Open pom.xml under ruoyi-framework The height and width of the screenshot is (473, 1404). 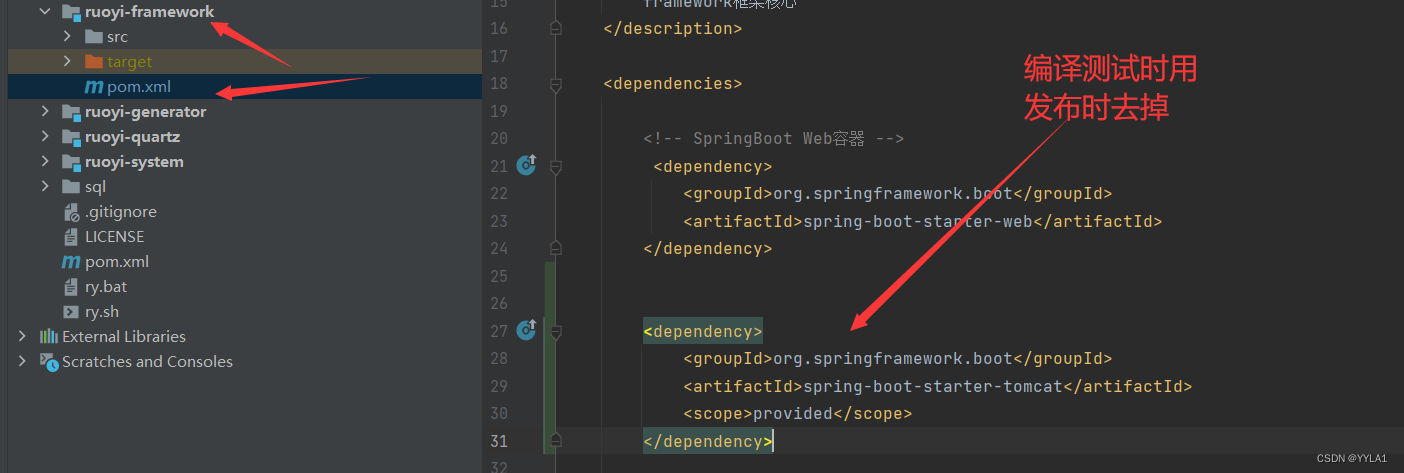139,87
